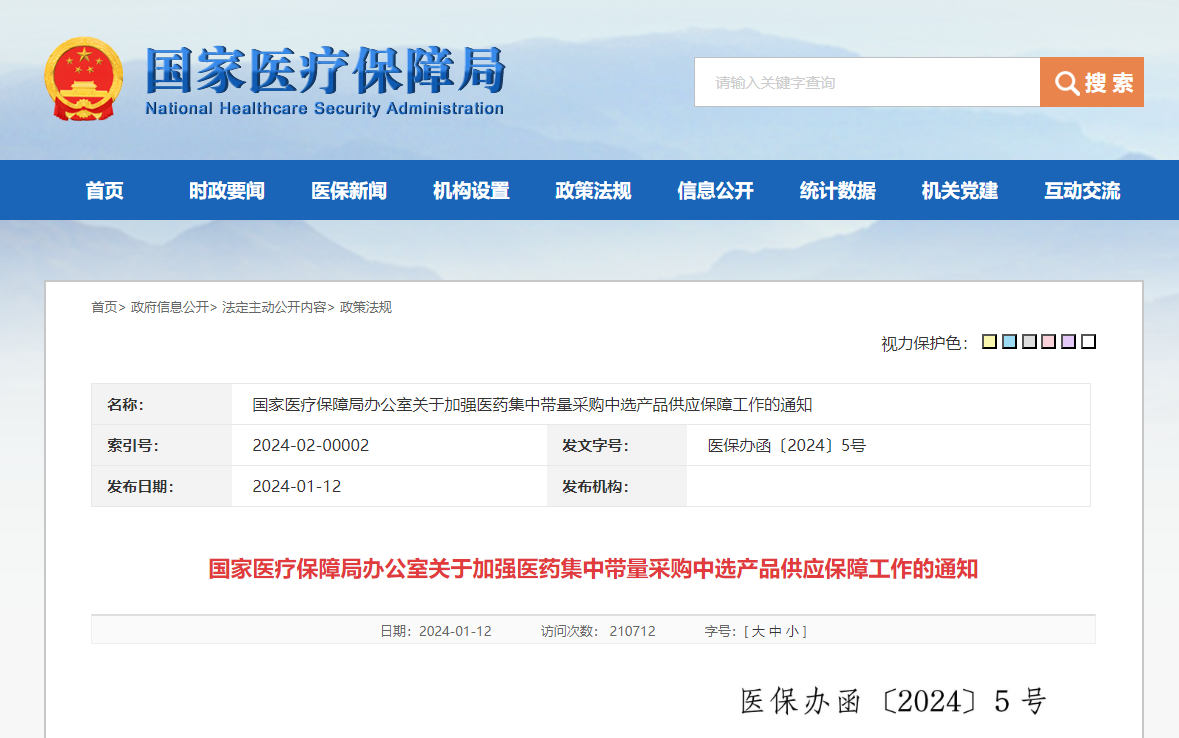1179x738 pixels.
Task: Select the pink eye-protection color swatch
Action: pos(1049,342)
